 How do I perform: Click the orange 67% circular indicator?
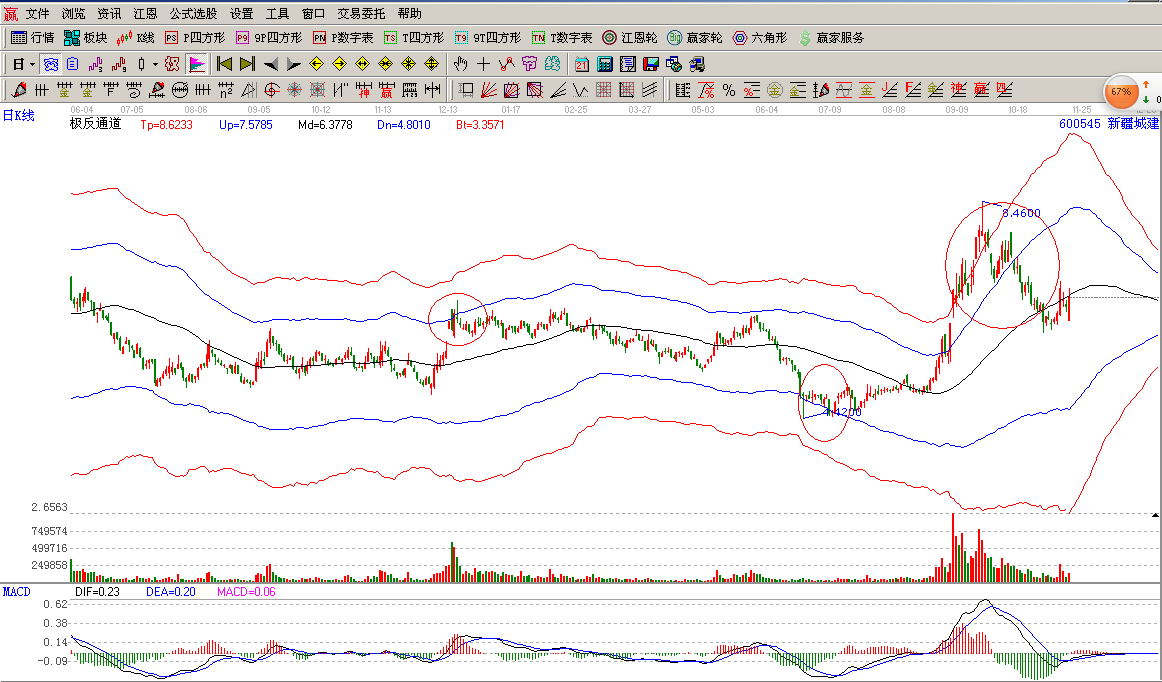tap(1120, 92)
